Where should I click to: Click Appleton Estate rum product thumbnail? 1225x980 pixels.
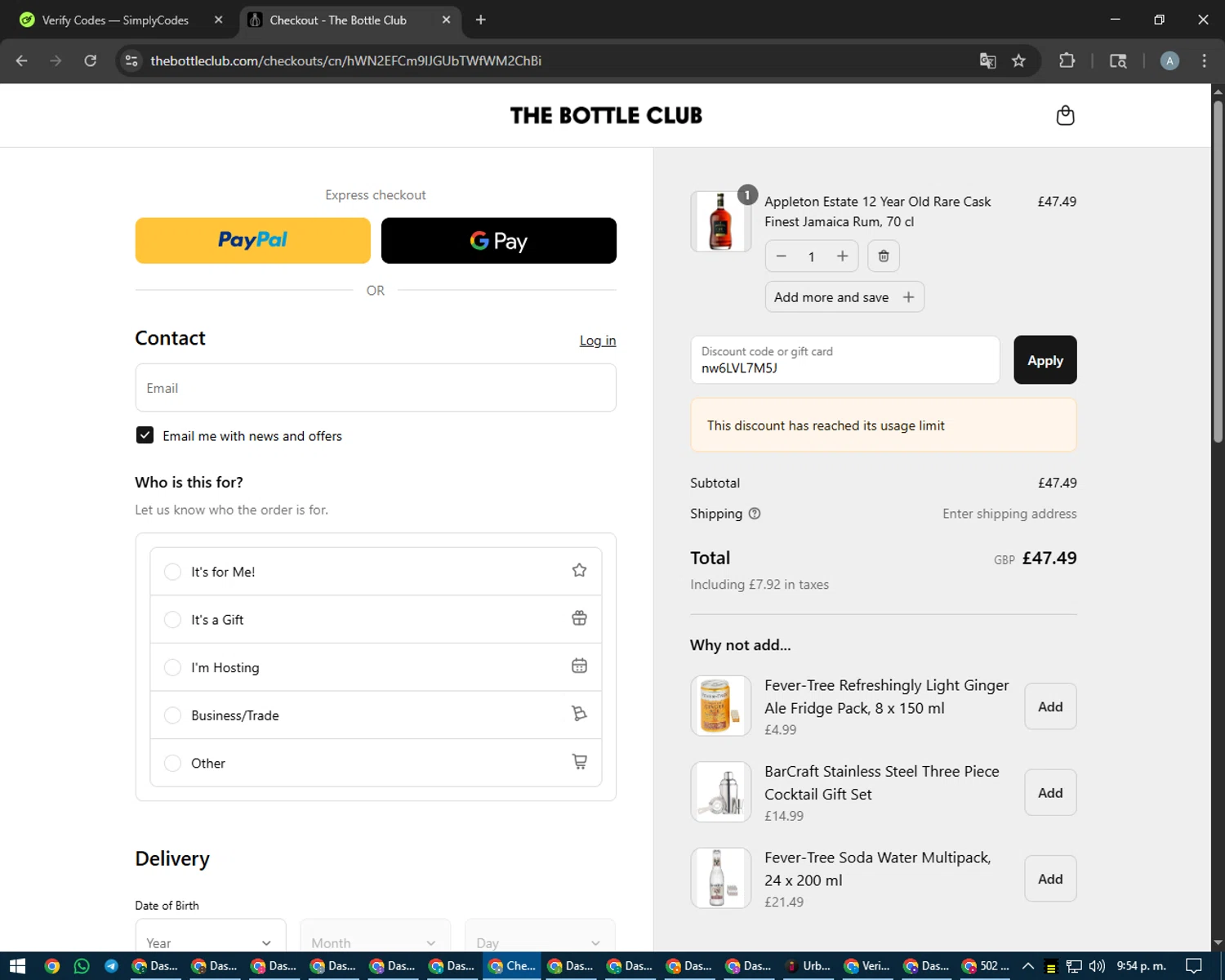[720, 221]
